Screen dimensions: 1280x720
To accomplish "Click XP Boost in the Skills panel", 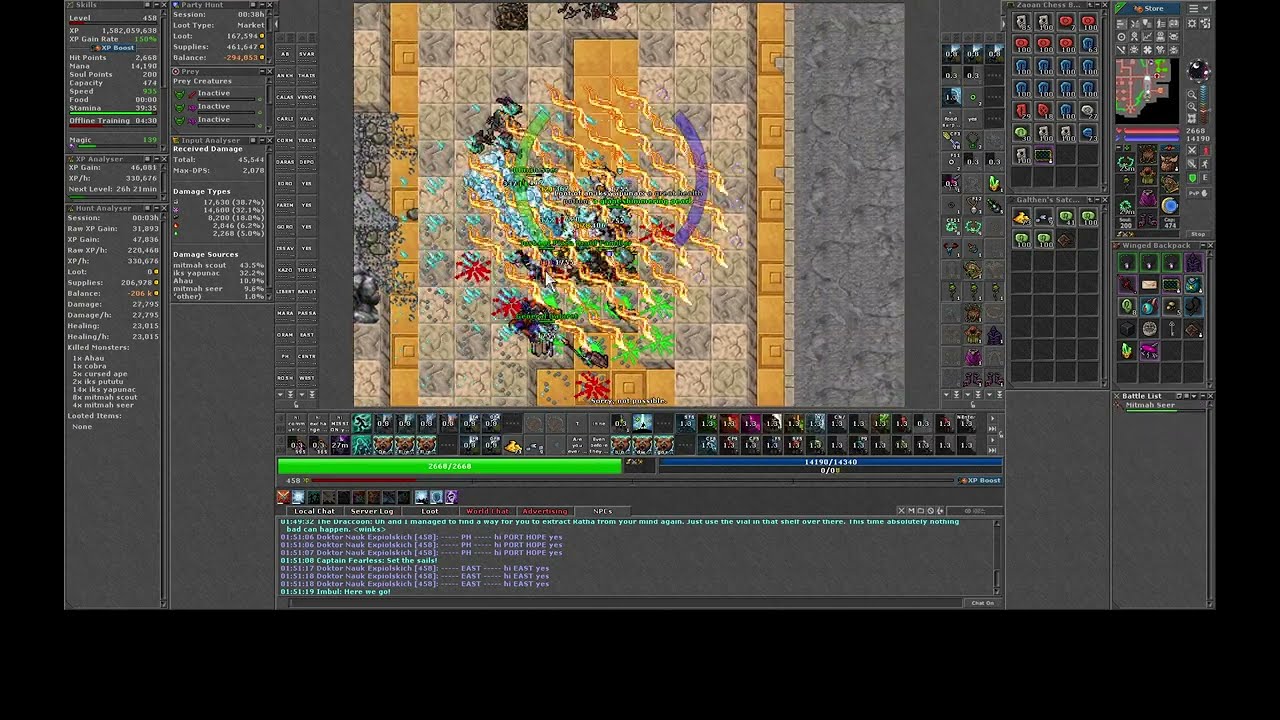I will pos(116,48).
